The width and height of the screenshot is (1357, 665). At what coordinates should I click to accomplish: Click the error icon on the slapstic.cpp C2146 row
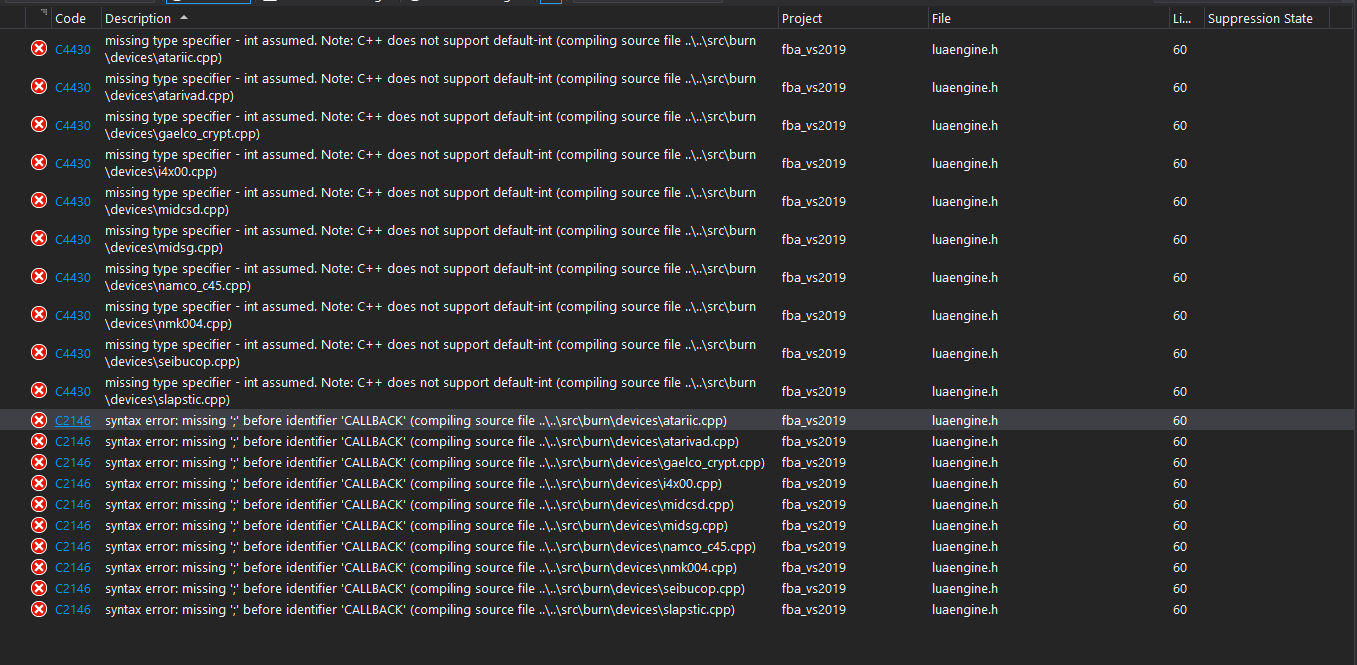click(x=38, y=609)
